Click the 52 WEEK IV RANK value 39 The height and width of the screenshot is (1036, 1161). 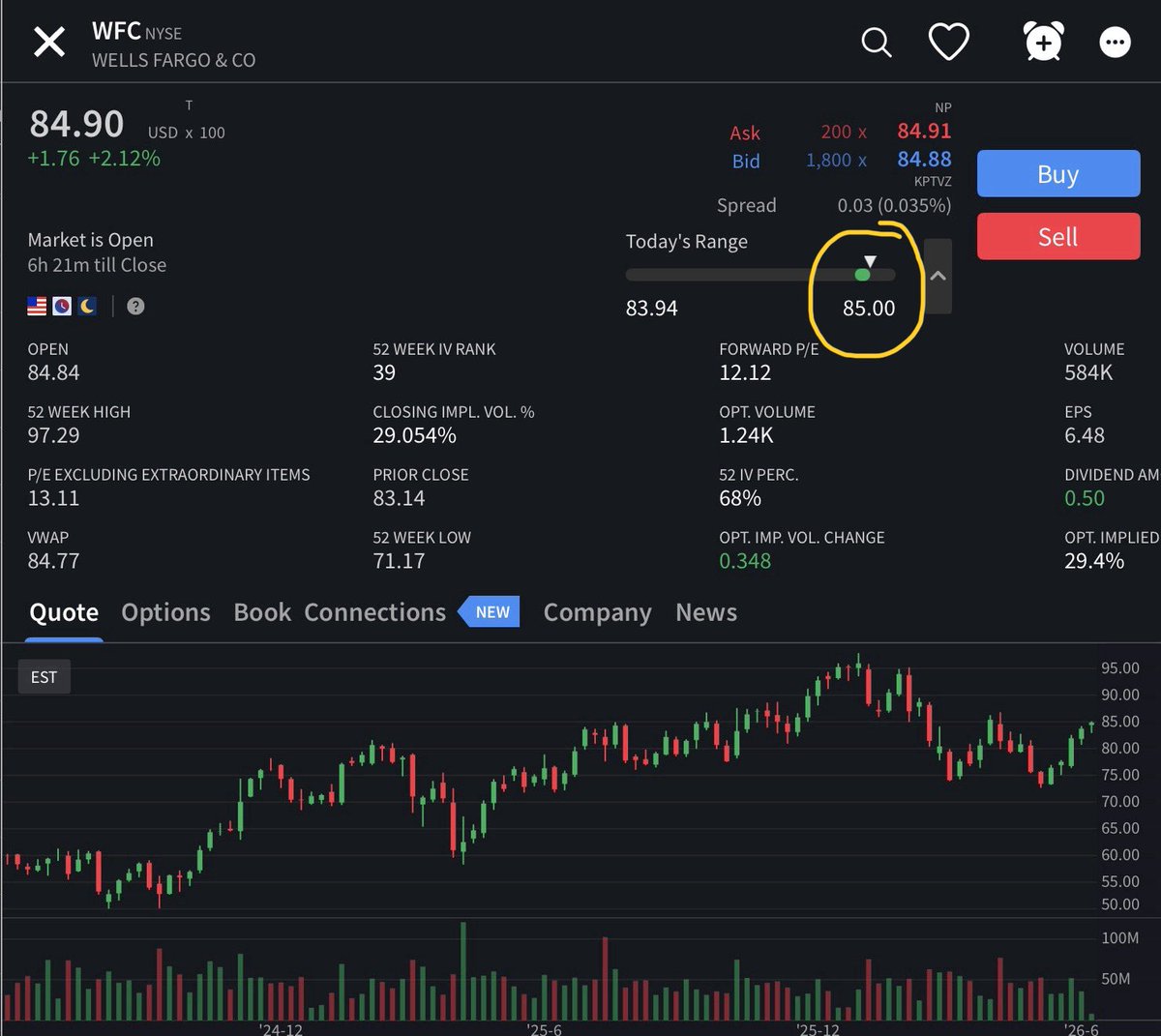point(384,372)
